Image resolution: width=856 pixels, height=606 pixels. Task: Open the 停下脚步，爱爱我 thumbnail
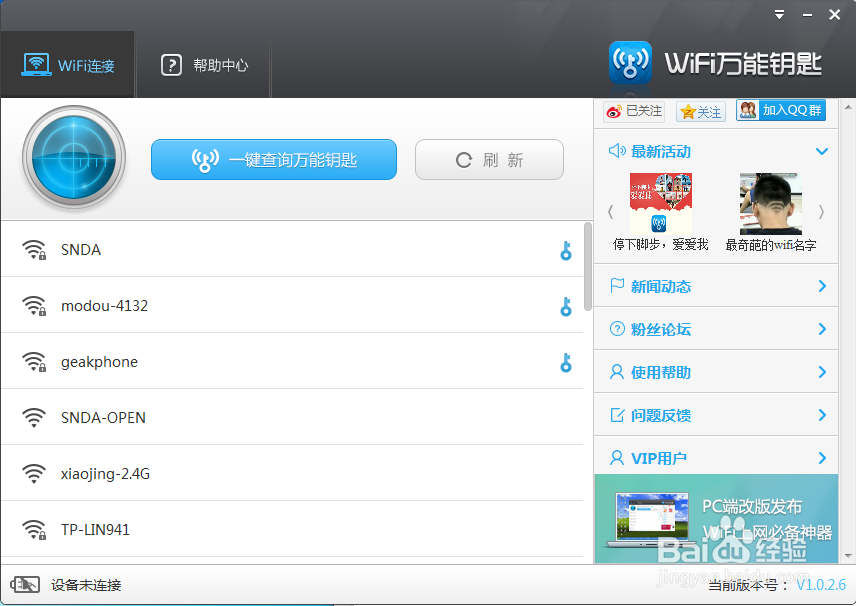pos(661,204)
